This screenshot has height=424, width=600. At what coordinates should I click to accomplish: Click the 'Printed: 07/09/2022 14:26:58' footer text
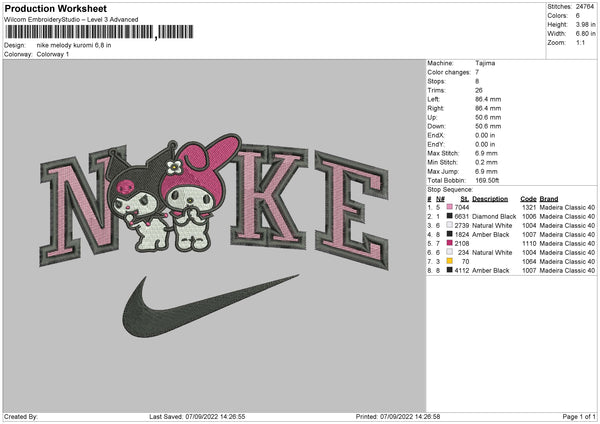[398, 417]
